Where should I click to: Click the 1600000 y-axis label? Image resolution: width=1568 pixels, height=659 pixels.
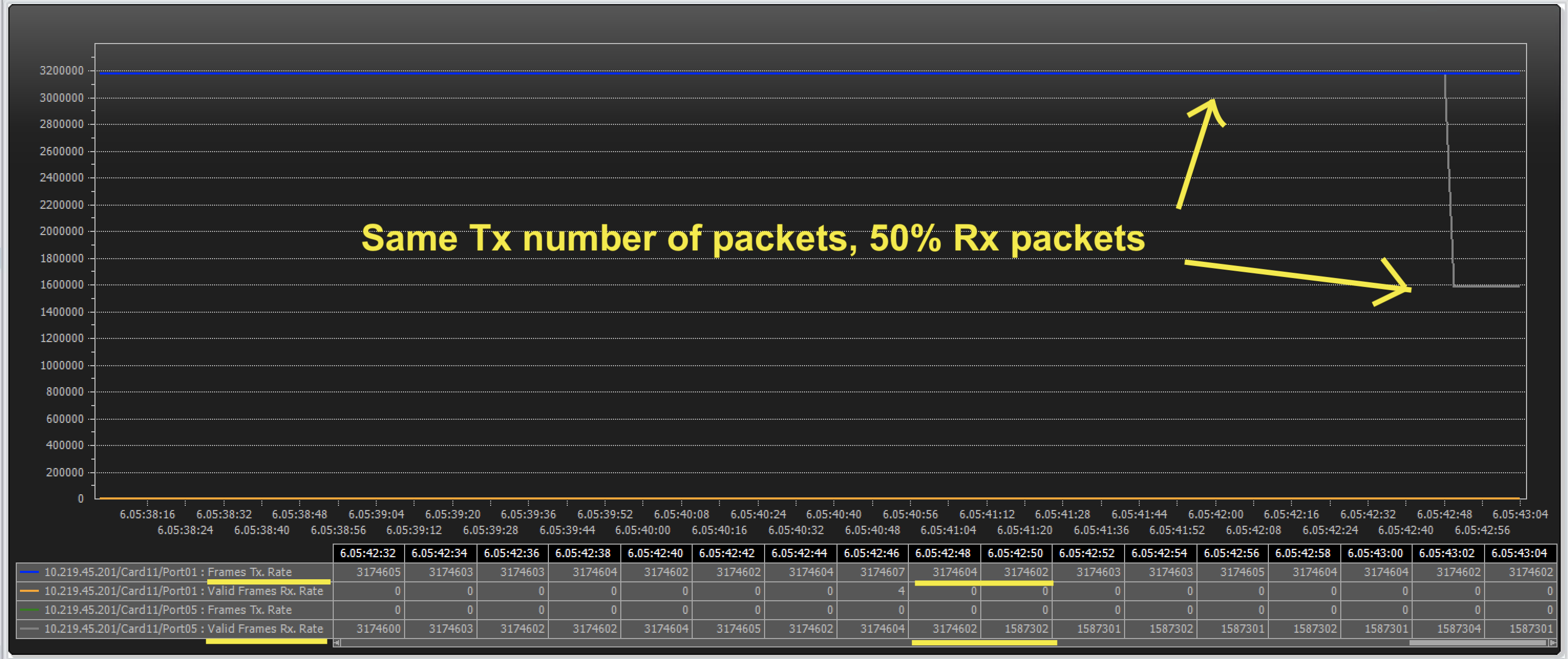[x=61, y=285]
